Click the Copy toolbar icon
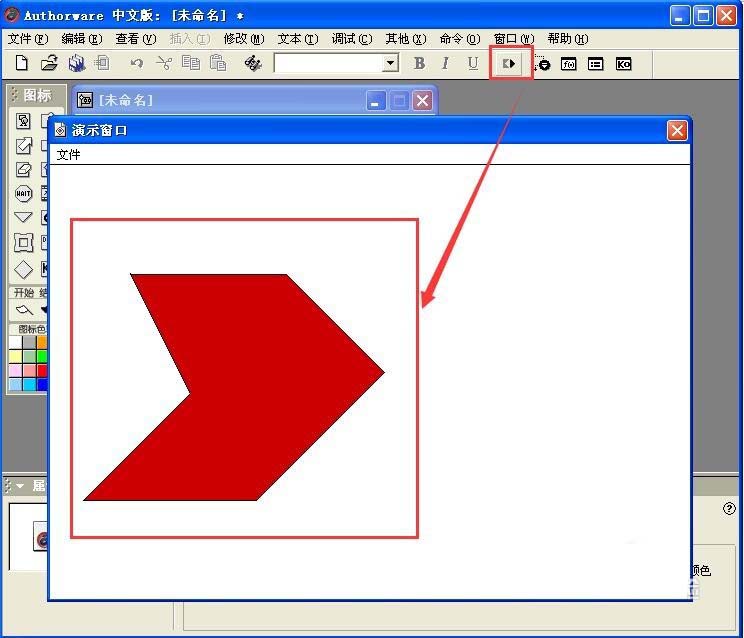The height and width of the screenshot is (638, 744). coord(191,63)
